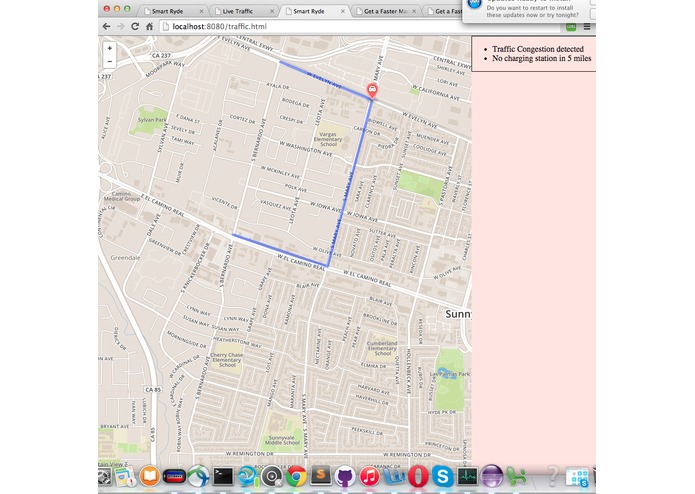Reload the traffic.html page
The image size is (695, 494).
click(135, 27)
